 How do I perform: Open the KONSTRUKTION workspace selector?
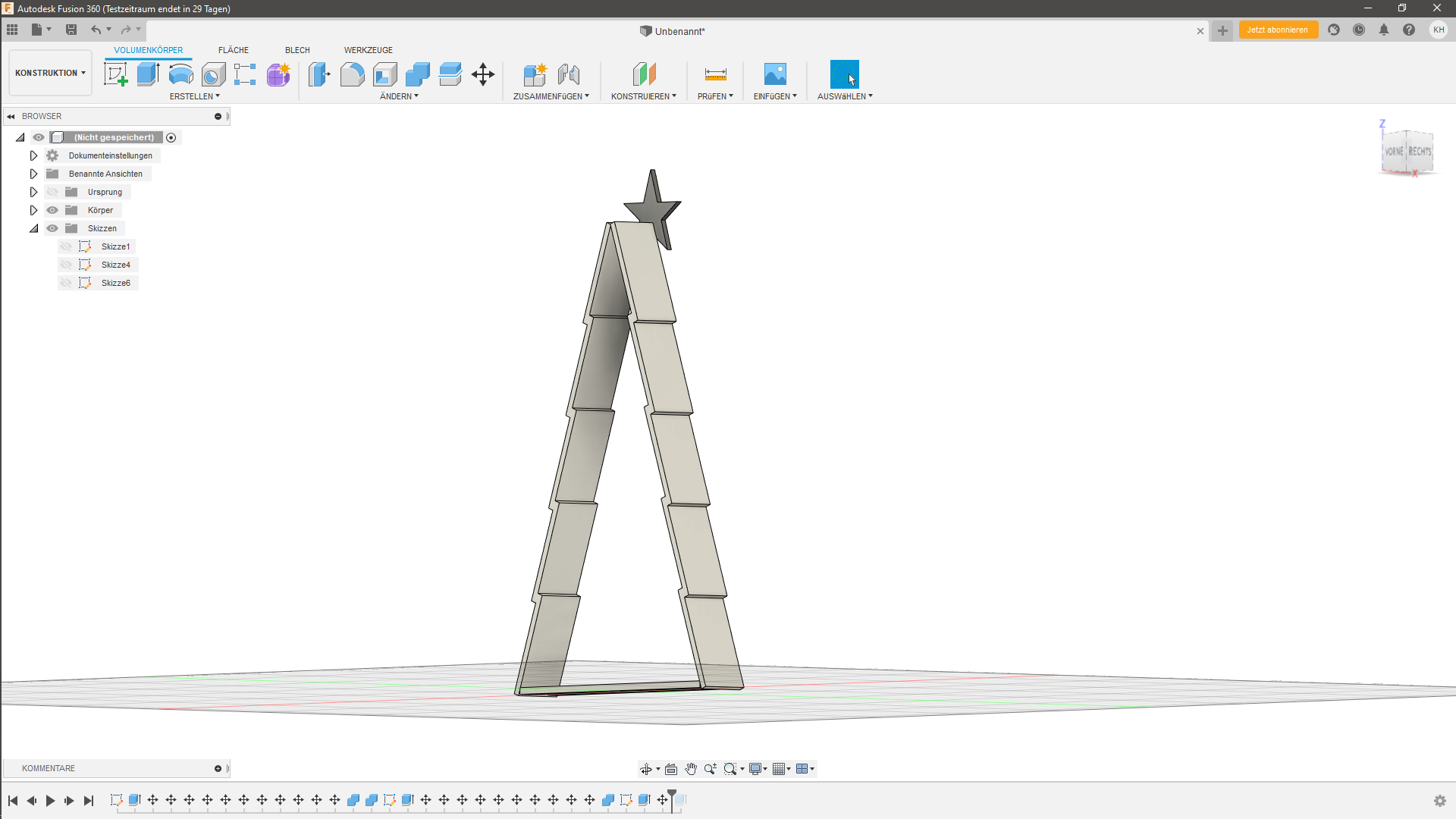tap(49, 73)
